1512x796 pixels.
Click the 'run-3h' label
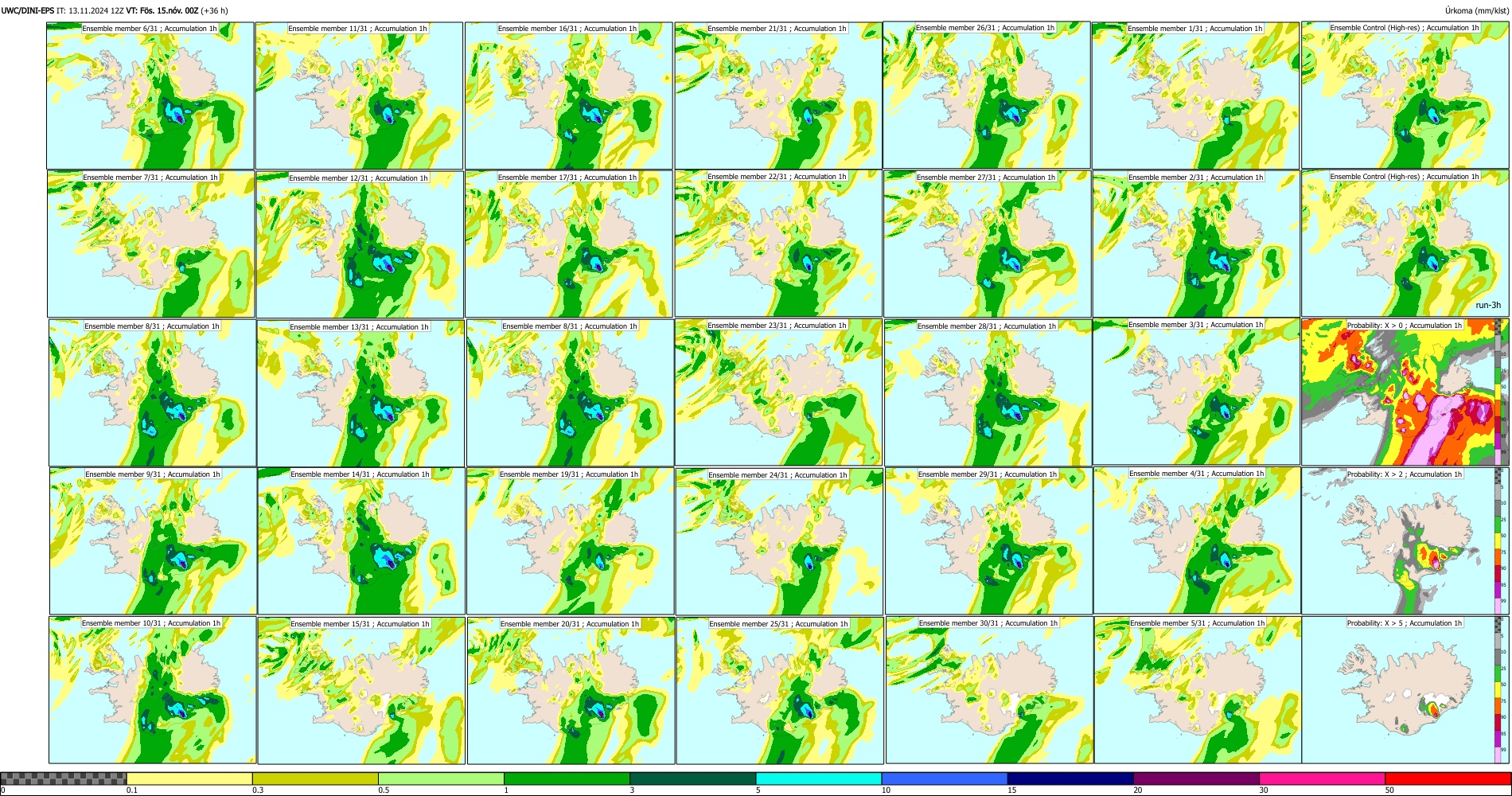[x=1488, y=305]
